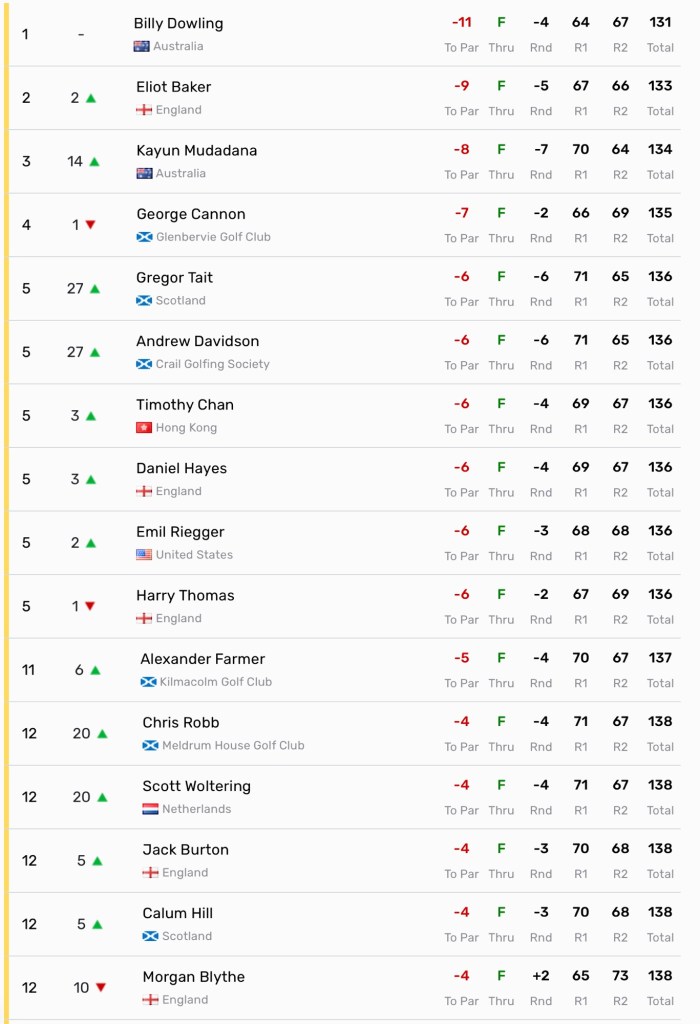Image resolution: width=700 pixels, height=1024 pixels.
Task: Click the Scotland flag beside Kilmacolm Golf Club
Action: pyautogui.click(x=148, y=682)
